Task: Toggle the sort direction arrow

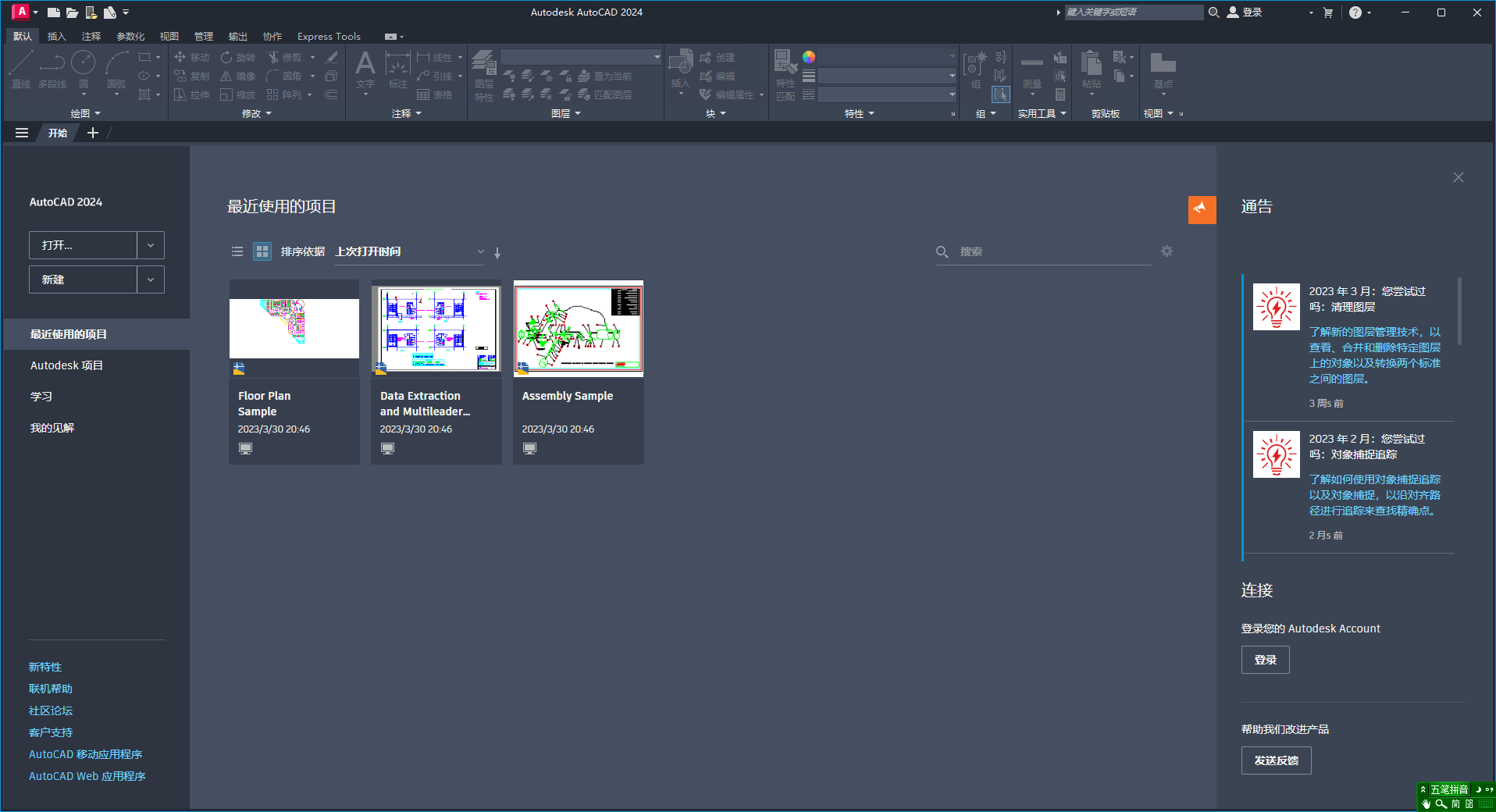Action: 497,252
